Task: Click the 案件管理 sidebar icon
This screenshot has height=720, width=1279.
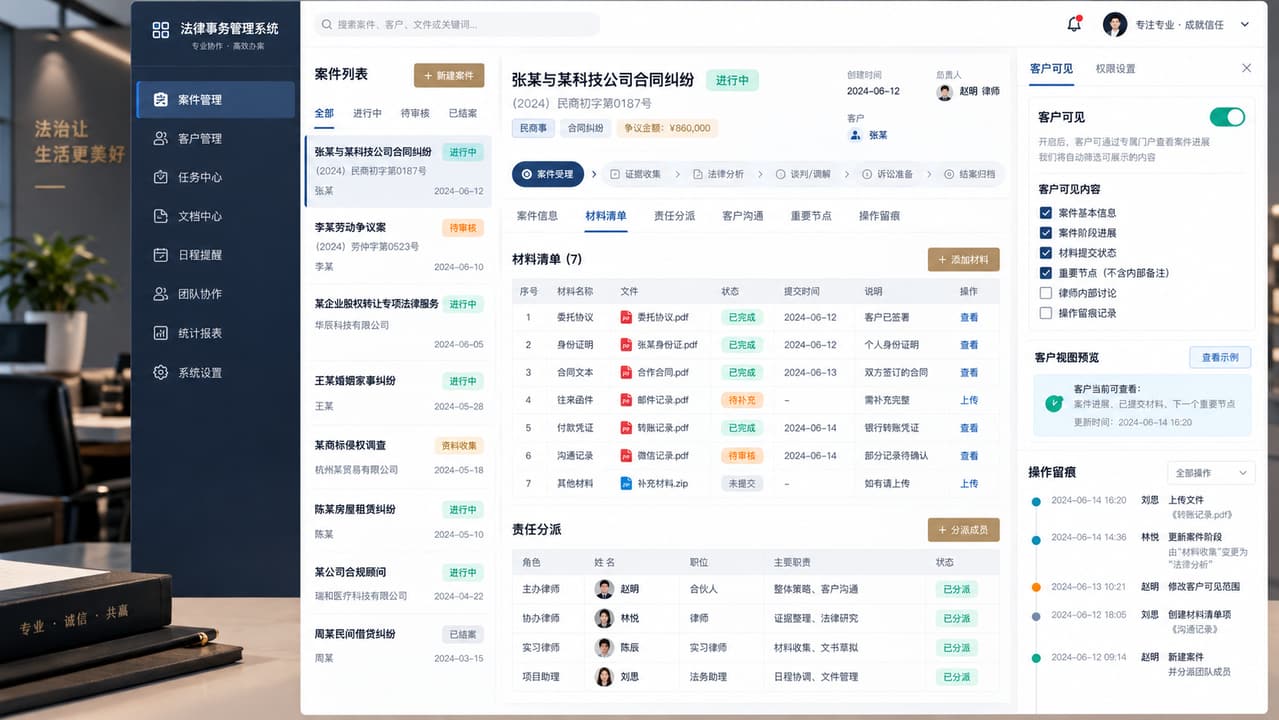Action: pyautogui.click(x=160, y=99)
